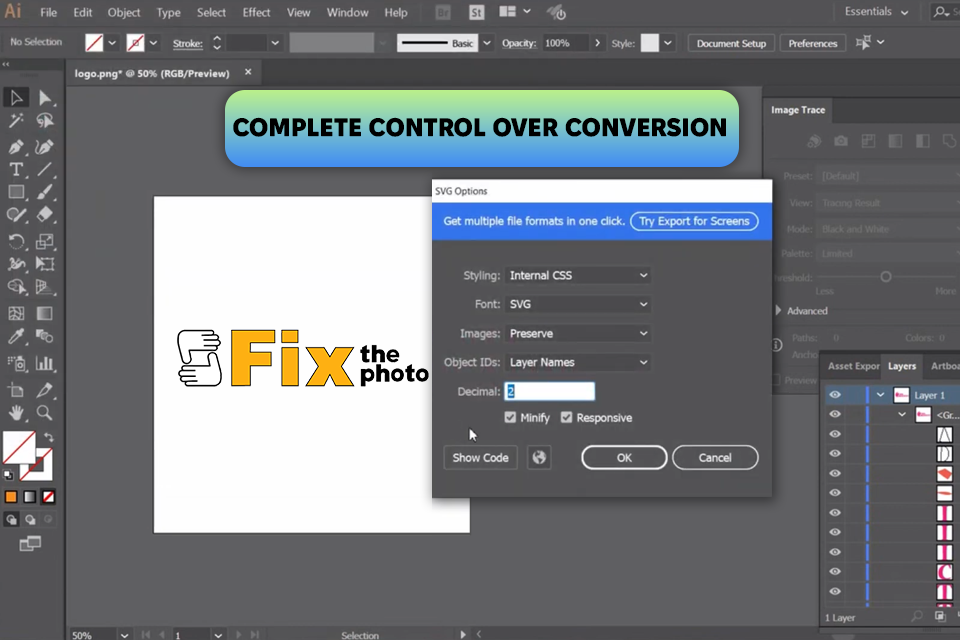960x640 pixels.
Task: Select the Selection tool arrow
Action: [17, 97]
